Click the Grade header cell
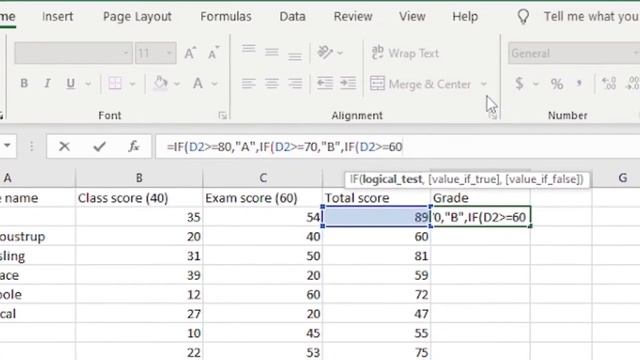This screenshot has height=360, width=640. (480, 198)
